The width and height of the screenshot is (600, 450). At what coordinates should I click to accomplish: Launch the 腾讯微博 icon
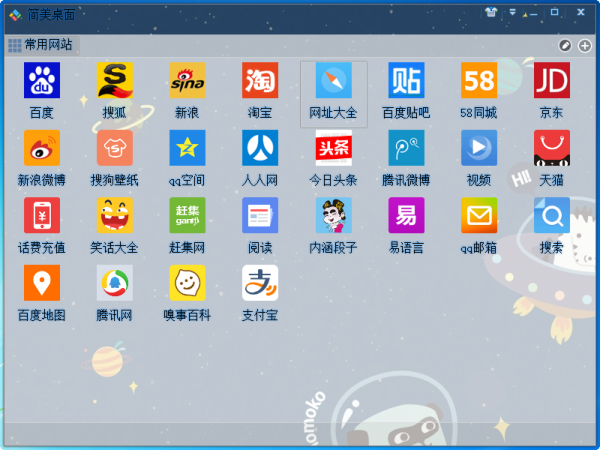pyautogui.click(x=406, y=148)
